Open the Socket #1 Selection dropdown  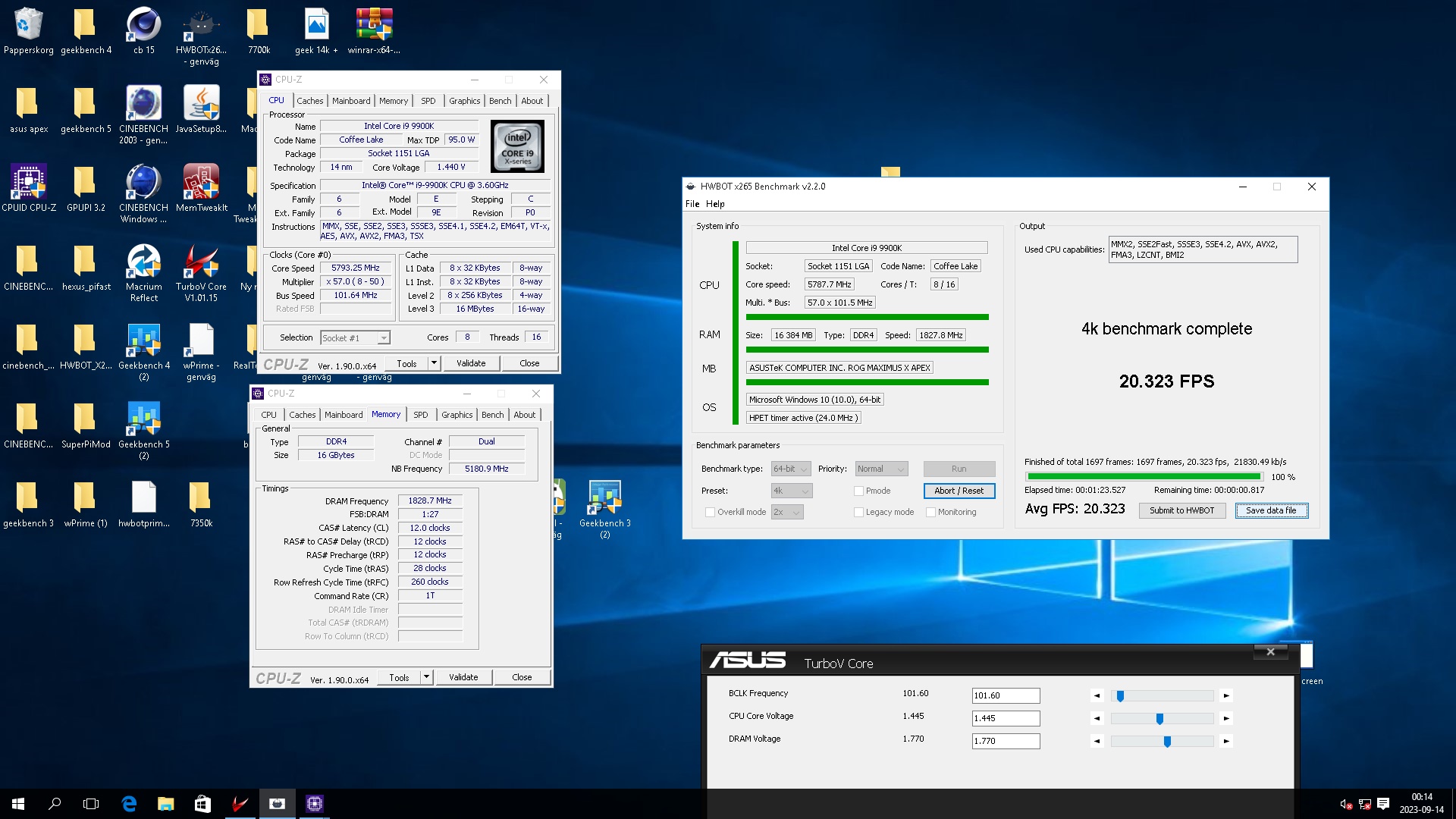(x=355, y=337)
